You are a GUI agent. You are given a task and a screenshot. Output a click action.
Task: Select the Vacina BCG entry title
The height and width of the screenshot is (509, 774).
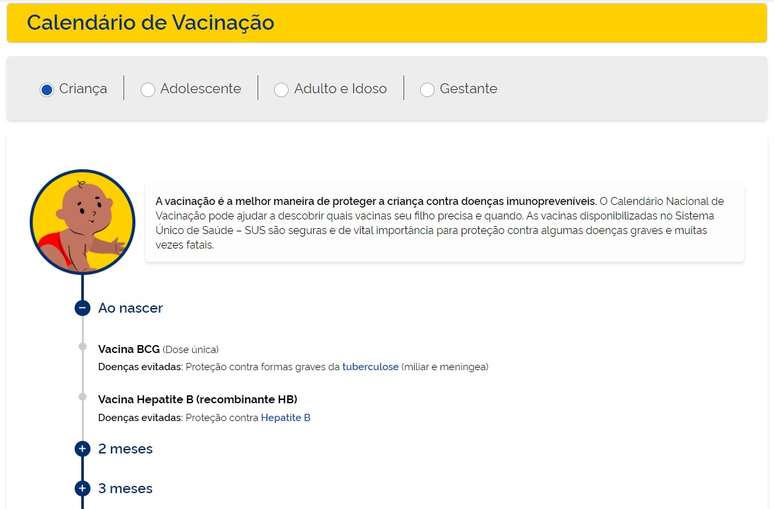pyautogui.click(x=128, y=349)
